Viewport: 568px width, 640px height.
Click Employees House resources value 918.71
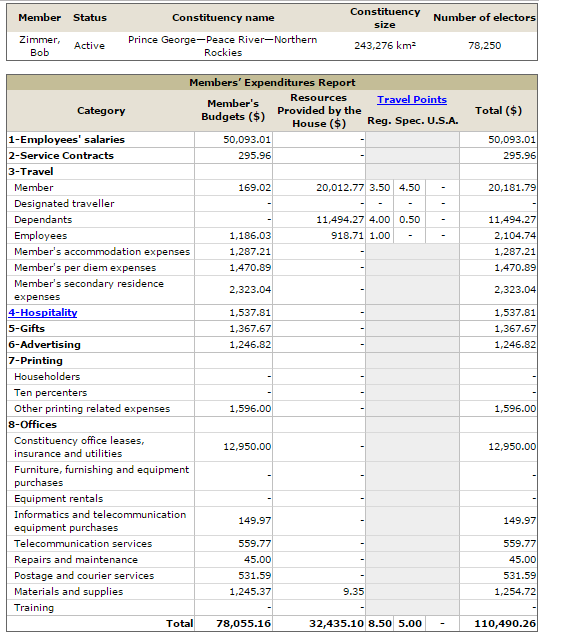click(x=347, y=236)
